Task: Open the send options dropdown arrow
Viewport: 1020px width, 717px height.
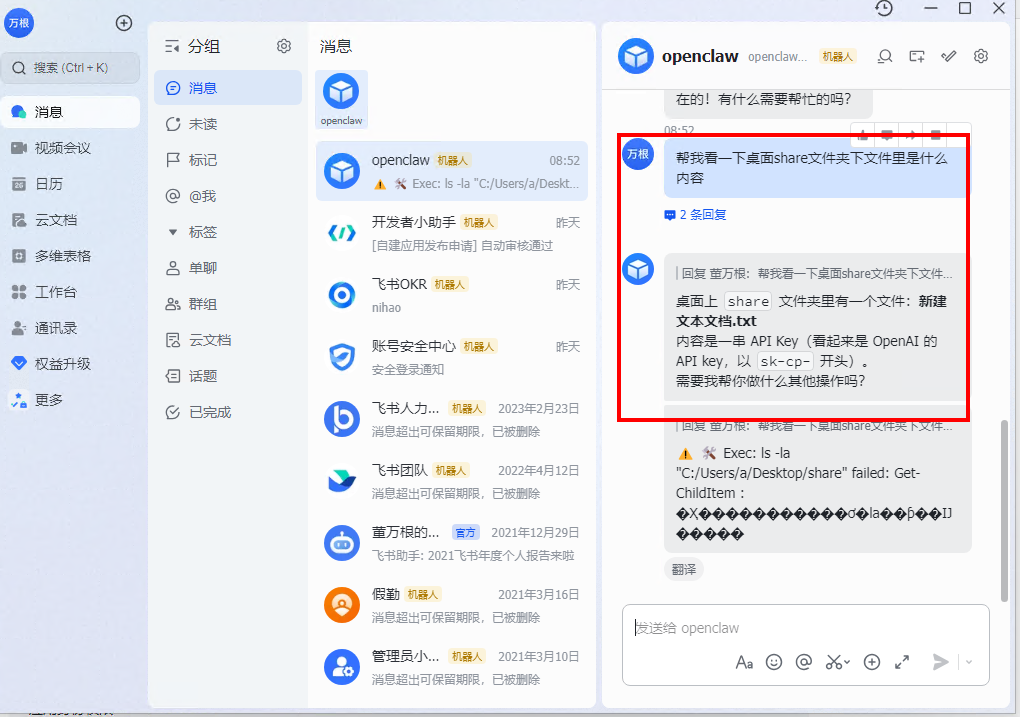Action: tap(969, 662)
